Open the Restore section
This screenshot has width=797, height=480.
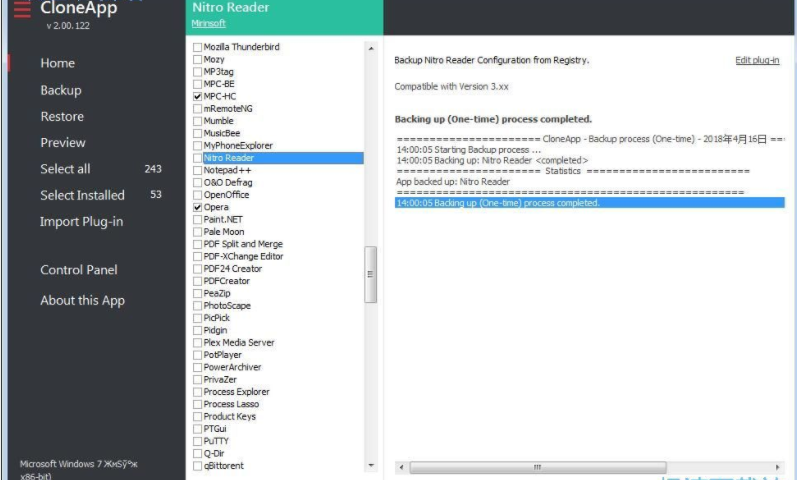click(x=62, y=116)
